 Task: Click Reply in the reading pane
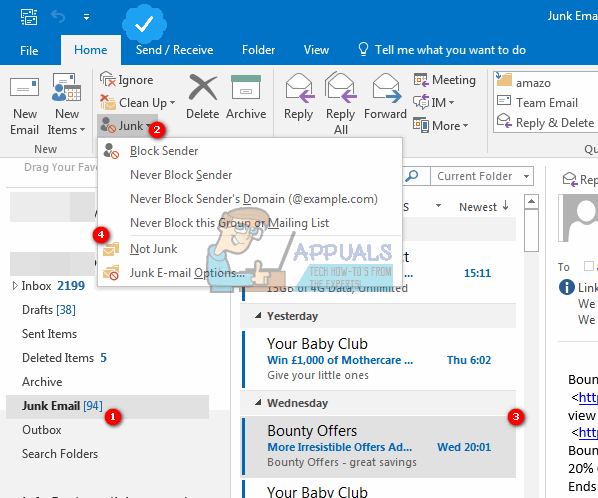coord(580,179)
